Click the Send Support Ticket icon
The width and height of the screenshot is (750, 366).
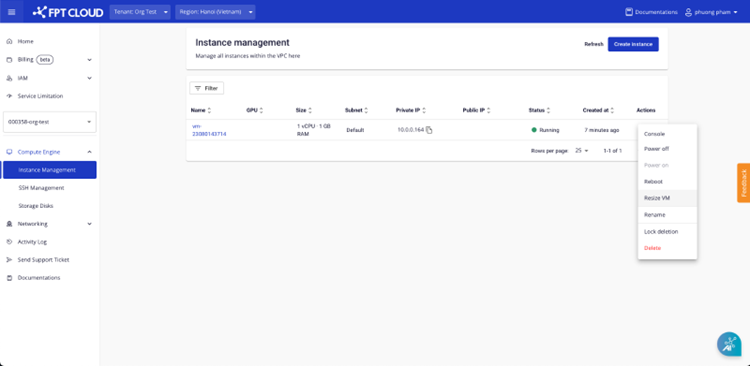(x=9, y=260)
